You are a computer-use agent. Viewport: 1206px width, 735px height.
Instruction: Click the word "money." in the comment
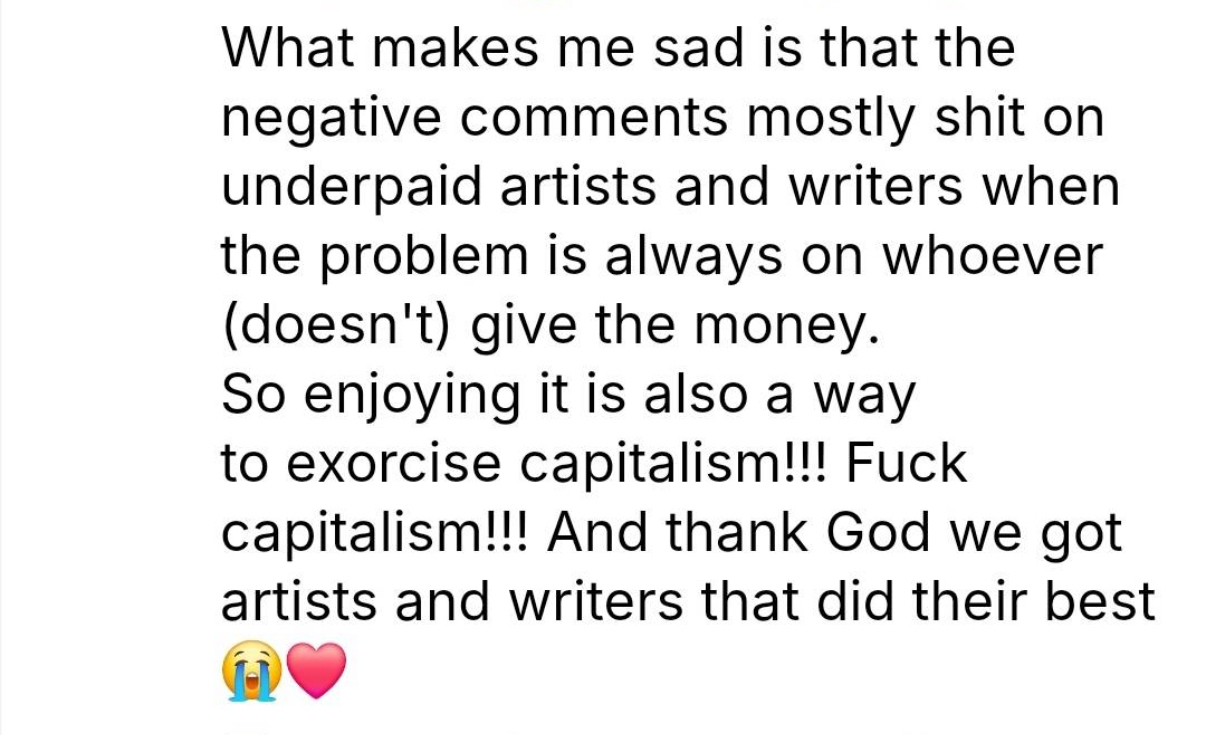798,326
